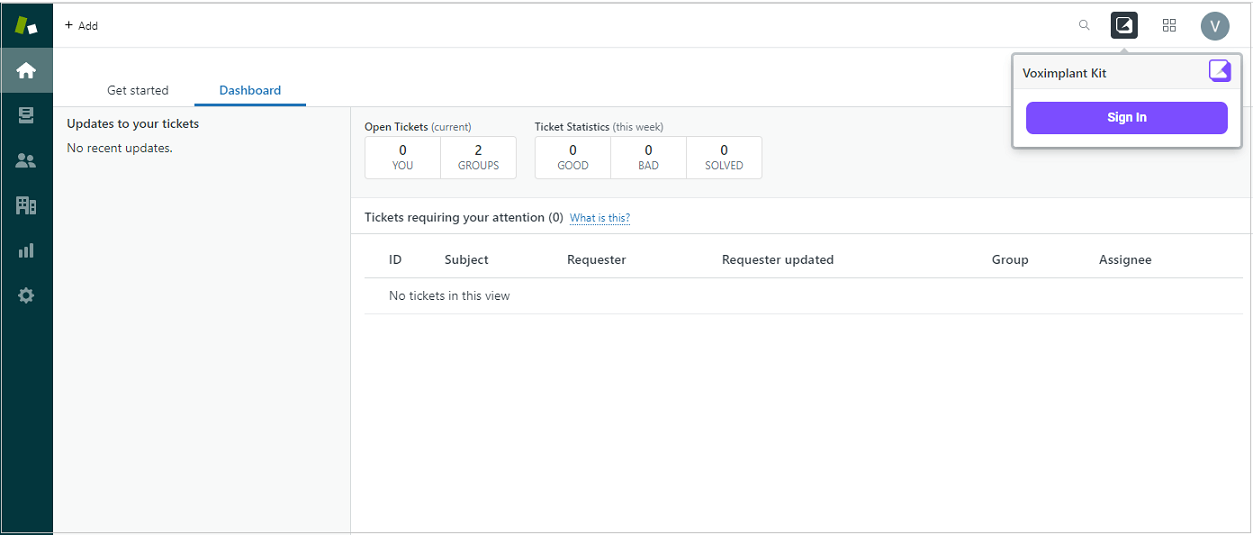This screenshot has height=535, width=1253.
Task: Open the Views icon in the sidebar
Action: coord(26,115)
